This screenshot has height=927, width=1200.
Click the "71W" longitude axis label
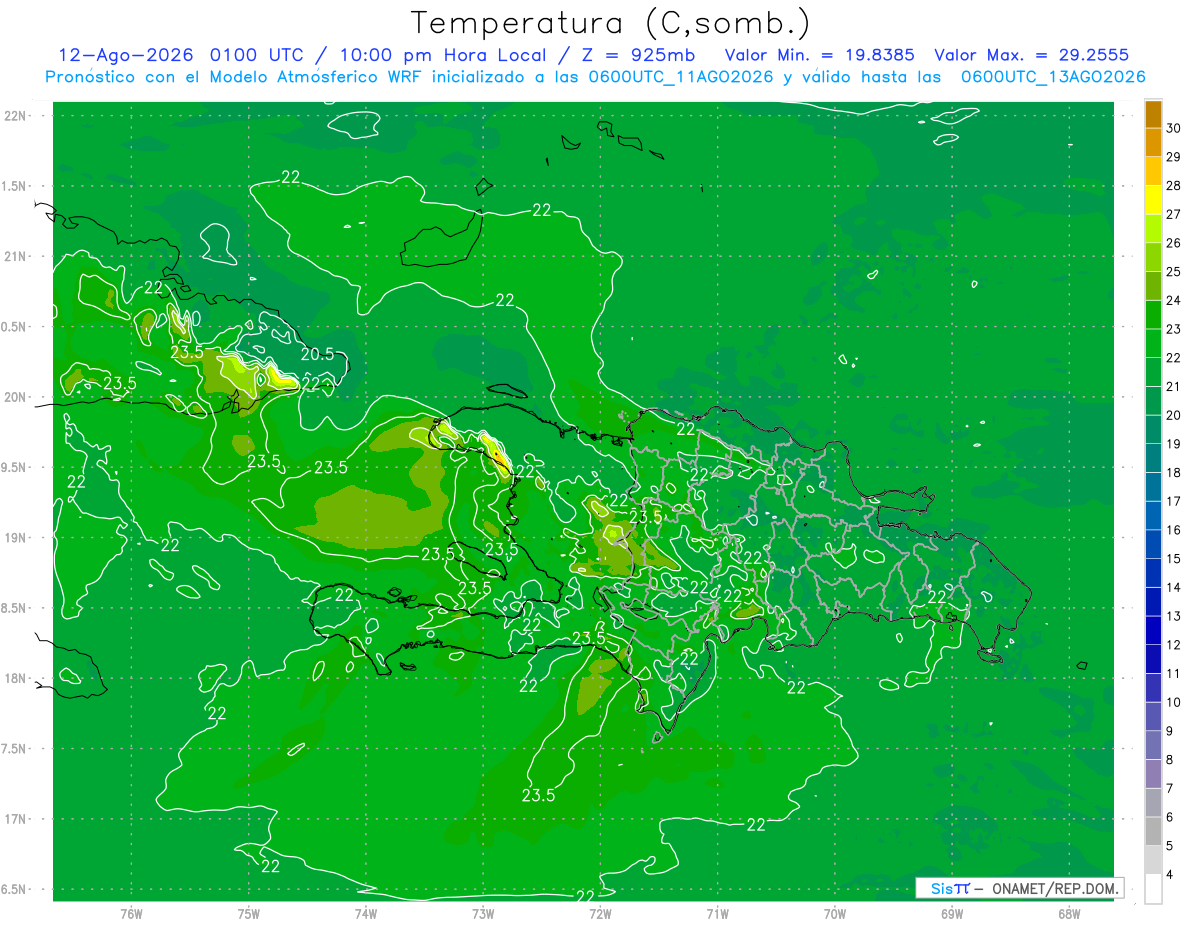[x=717, y=913]
